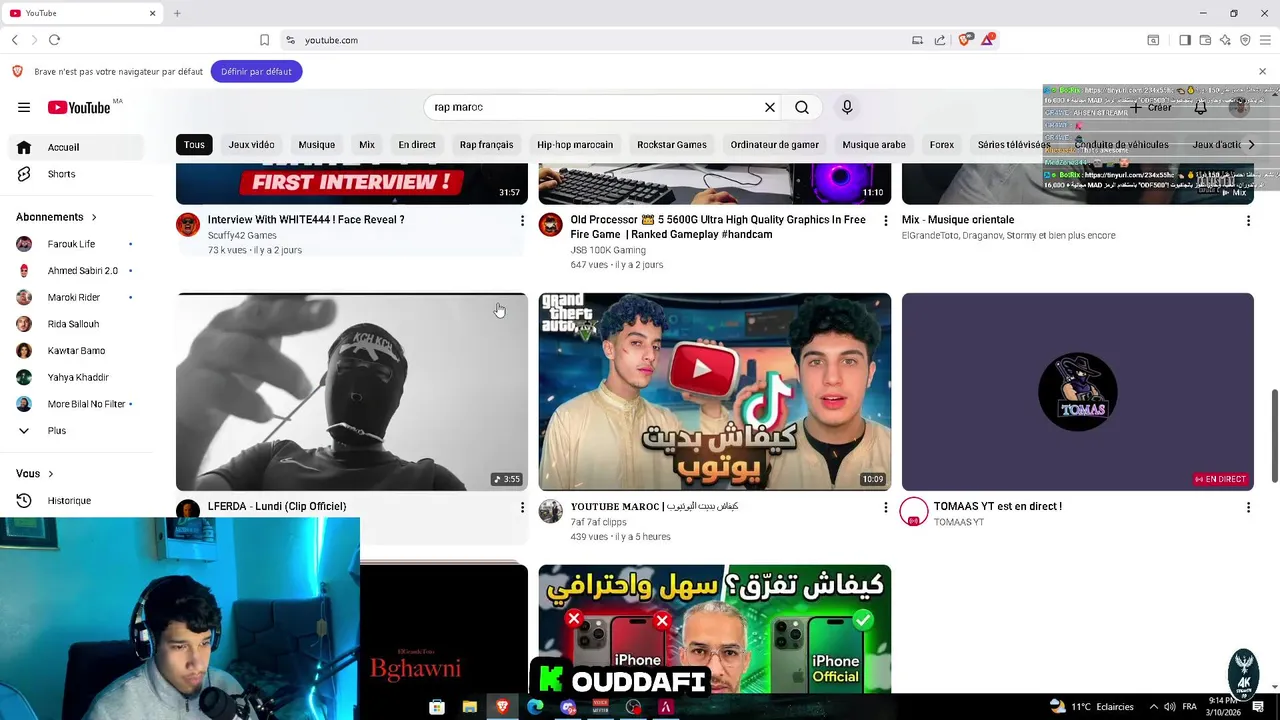Expand the Abonnements section
This screenshot has height=720, width=1280.
pyautogui.click(x=56, y=217)
